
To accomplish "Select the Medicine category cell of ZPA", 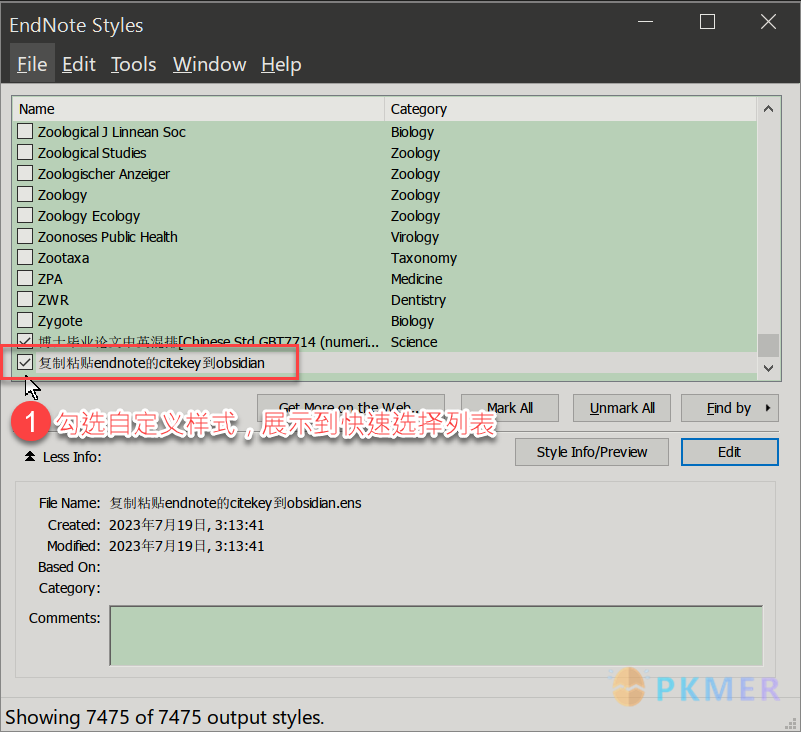I will [416, 279].
